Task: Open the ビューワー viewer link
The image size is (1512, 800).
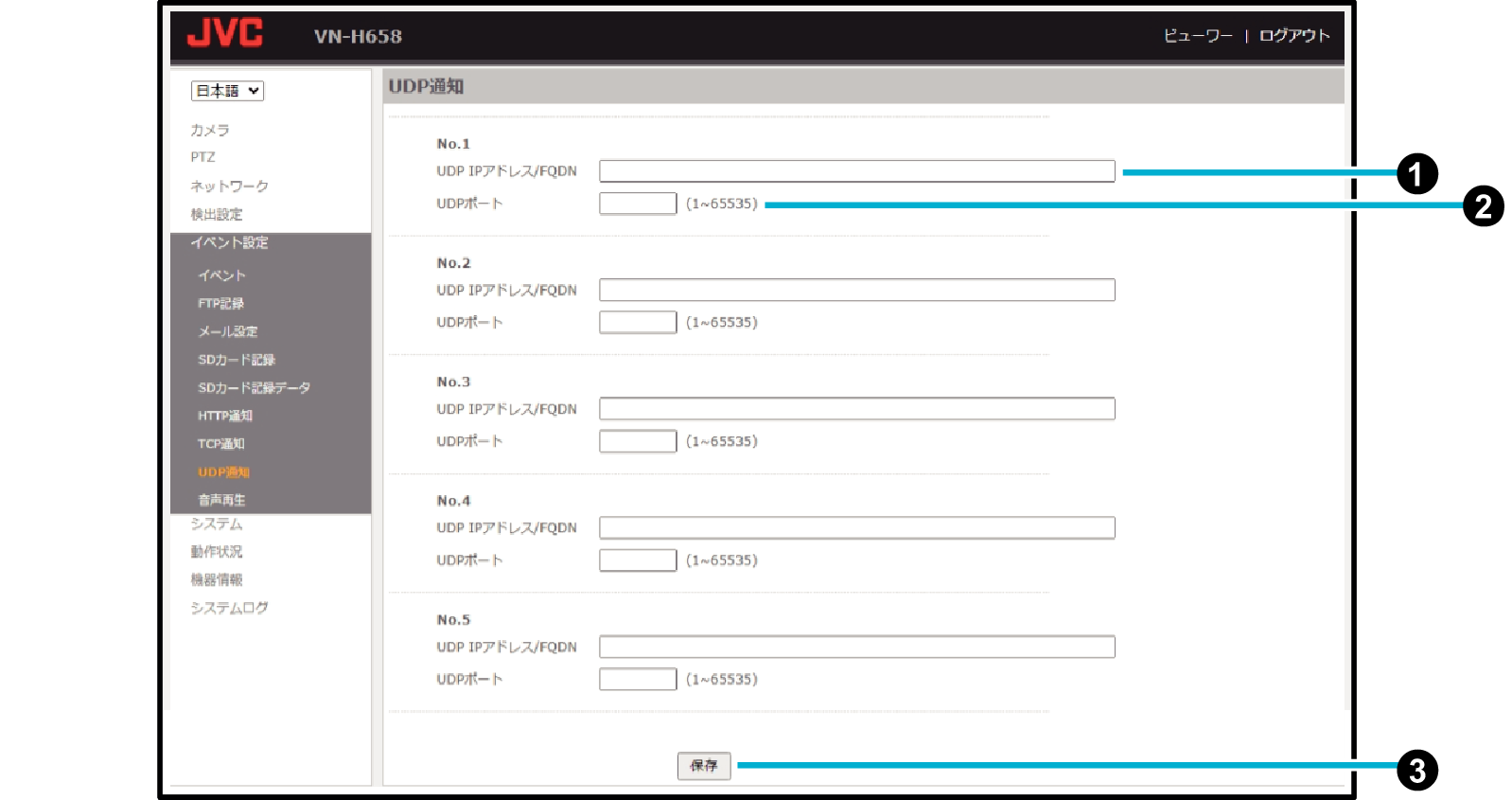Action: click(x=1198, y=36)
